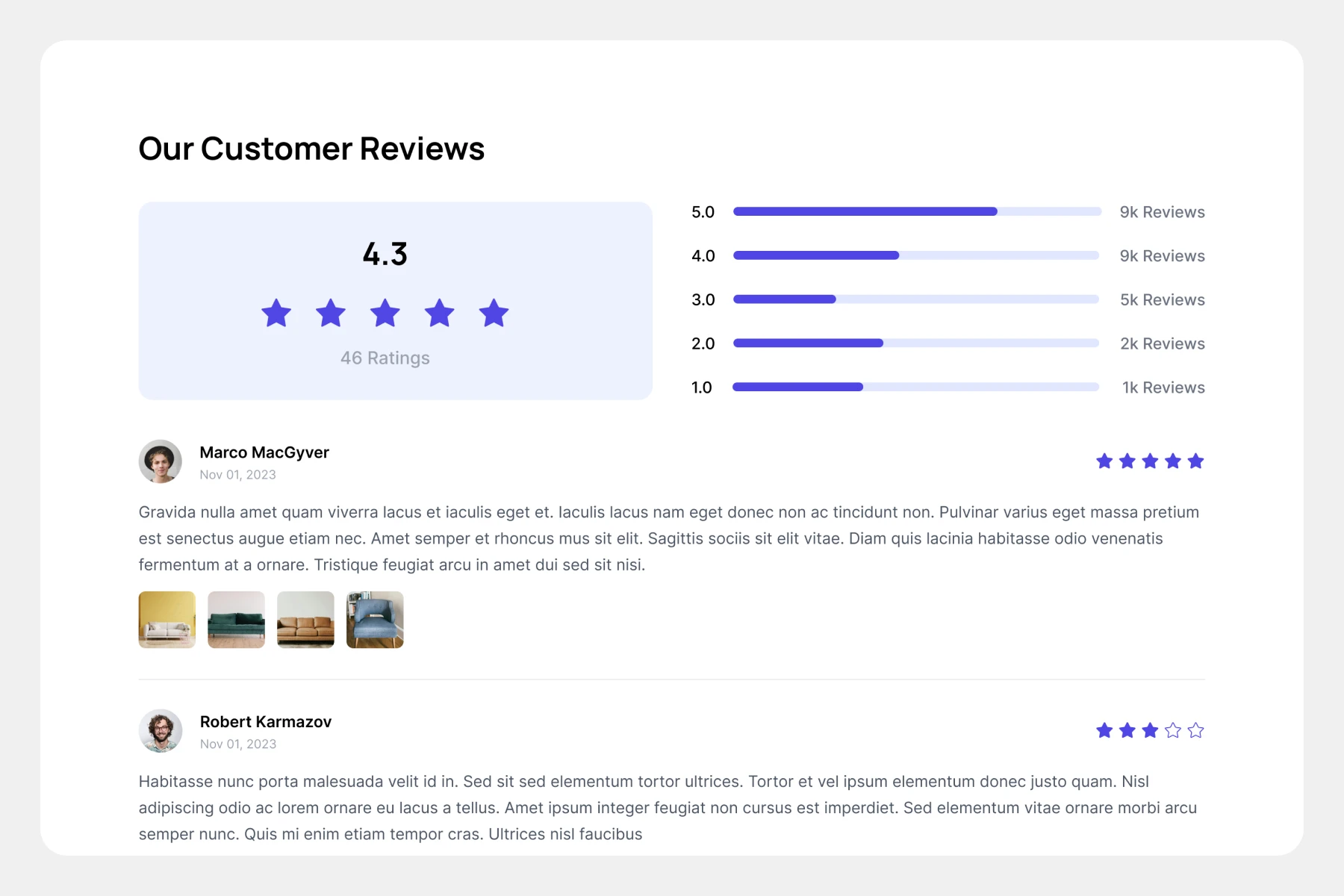1344x896 pixels.
Task: Click the 1k Reviews label
Action: (x=1163, y=388)
